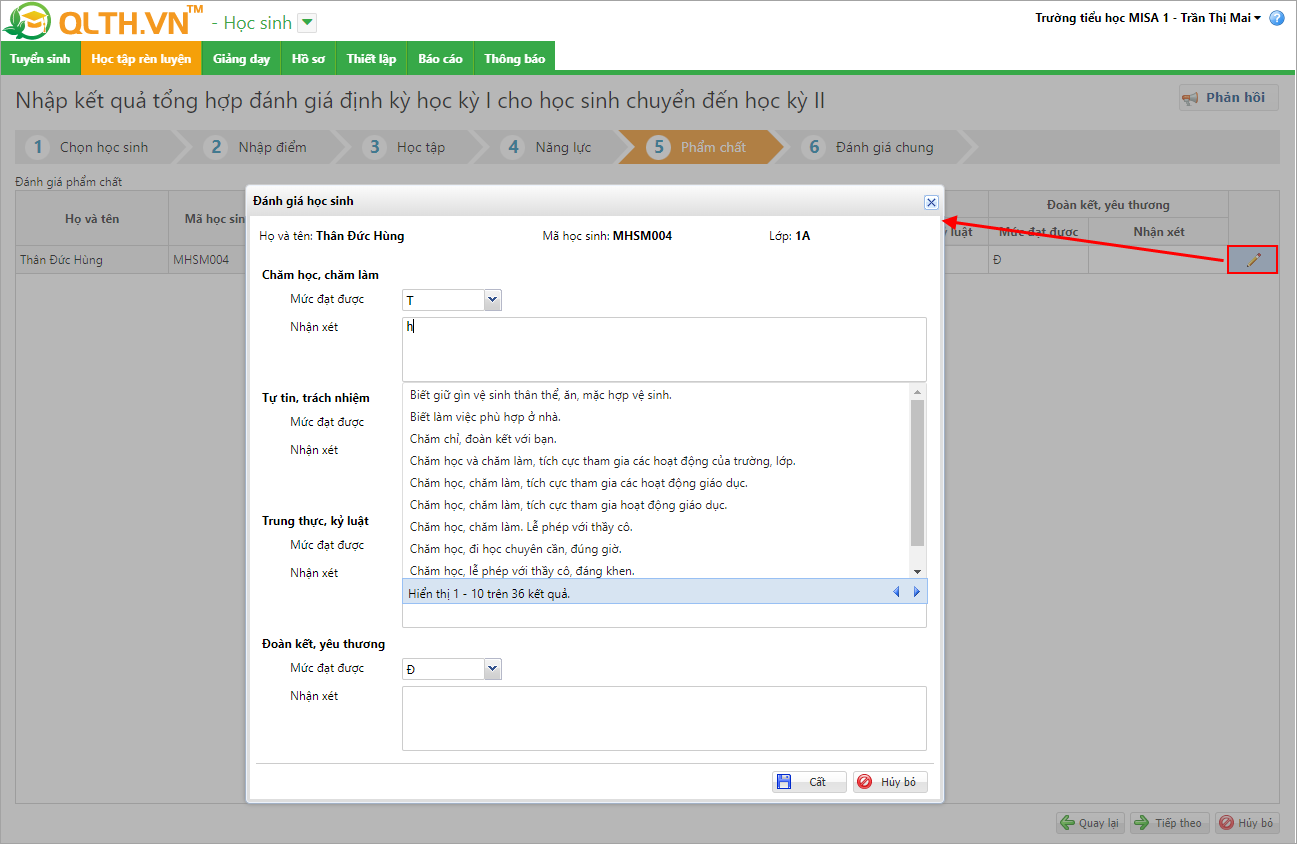The image size is (1297, 844).
Task: Go to previous page of suggestion results
Action: pyautogui.click(x=896, y=593)
